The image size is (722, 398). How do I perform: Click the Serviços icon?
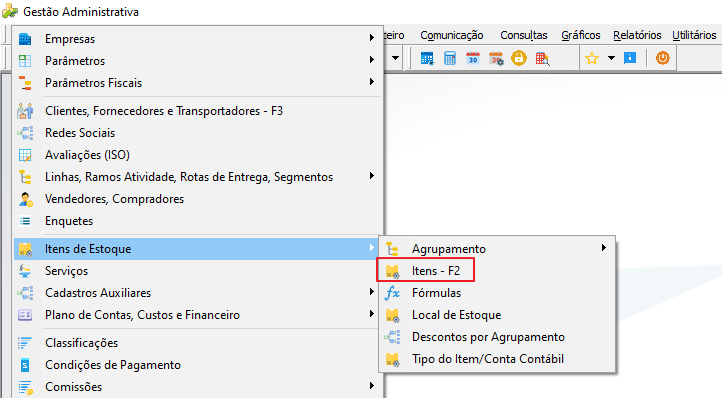(25, 271)
